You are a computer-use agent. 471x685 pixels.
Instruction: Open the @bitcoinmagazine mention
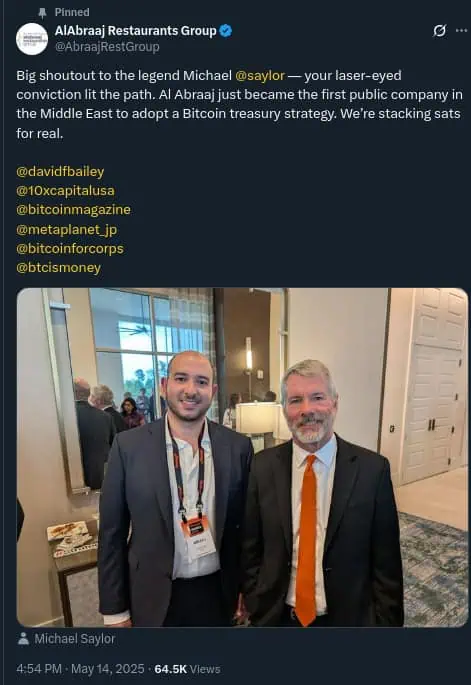[x=73, y=210]
